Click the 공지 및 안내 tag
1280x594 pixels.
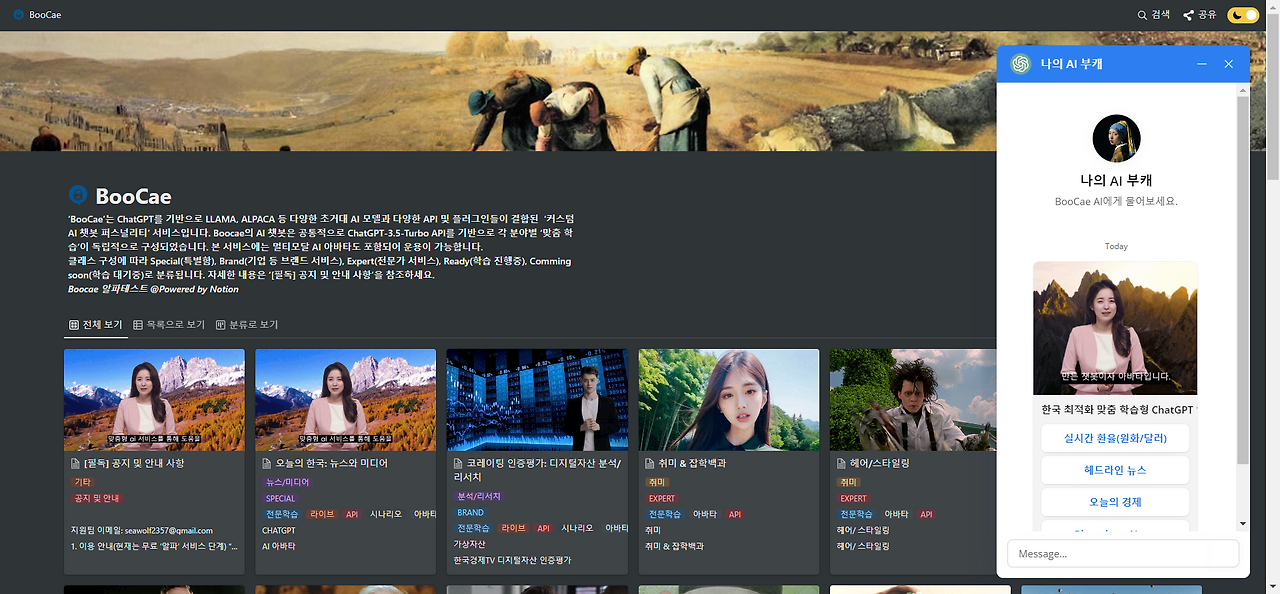[97, 498]
